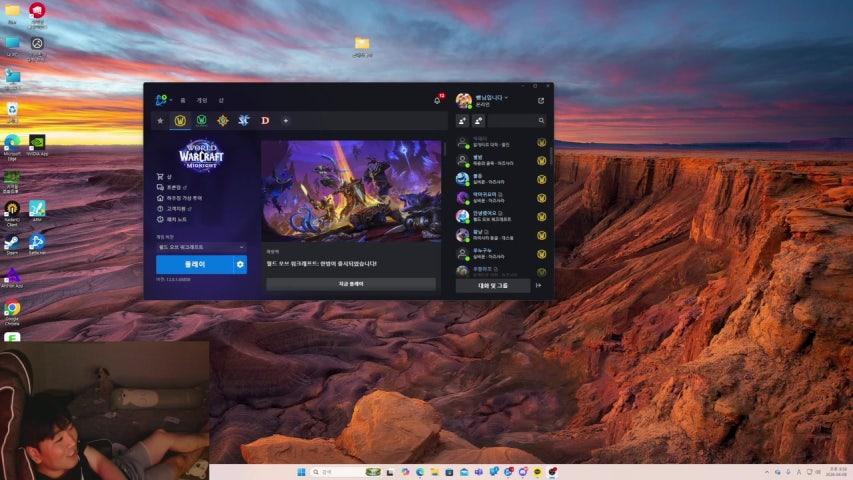Screen dimensions: 853x480
Task: Open the Recycle Bin on the desktop
Action: coord(12,113)
